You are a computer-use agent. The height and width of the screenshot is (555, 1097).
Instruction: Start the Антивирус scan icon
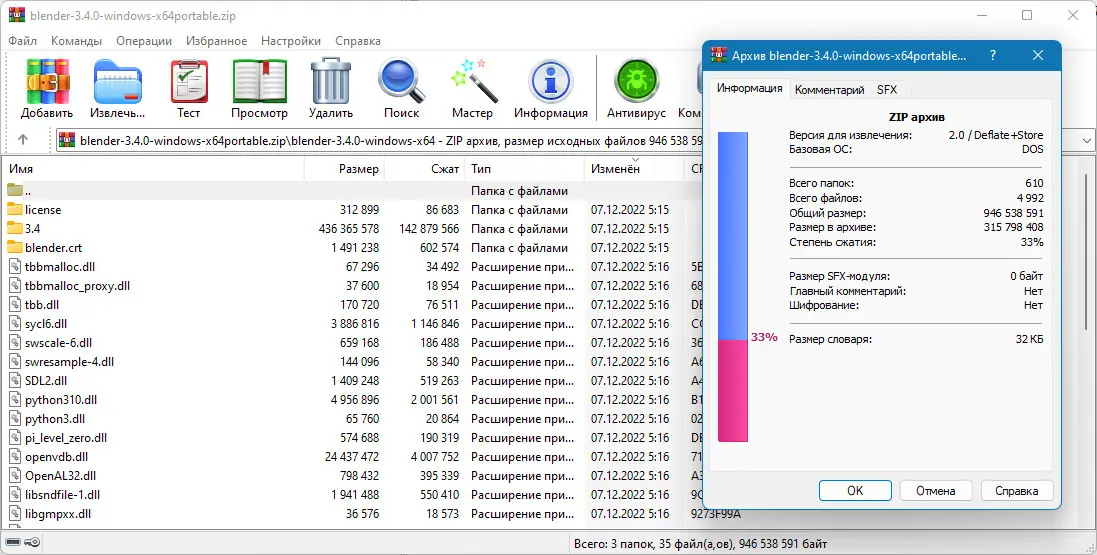[x=636, y=81]
